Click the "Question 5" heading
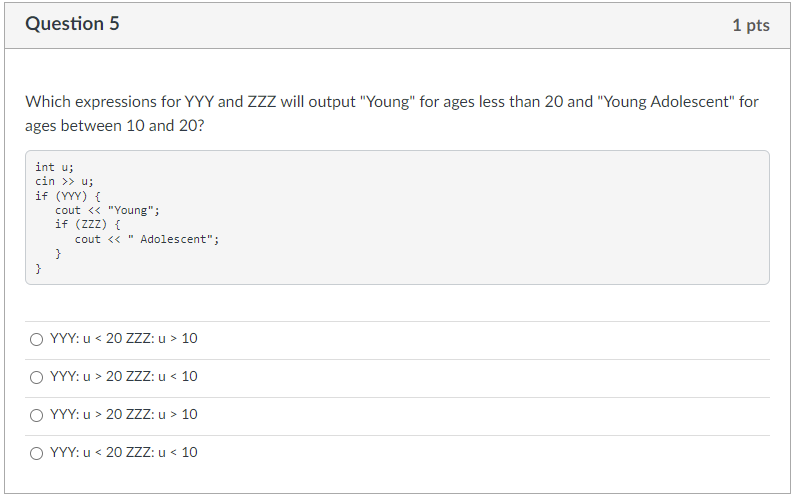Image resolution: width=795 pixels, height=498 pixels. [72, 24]
